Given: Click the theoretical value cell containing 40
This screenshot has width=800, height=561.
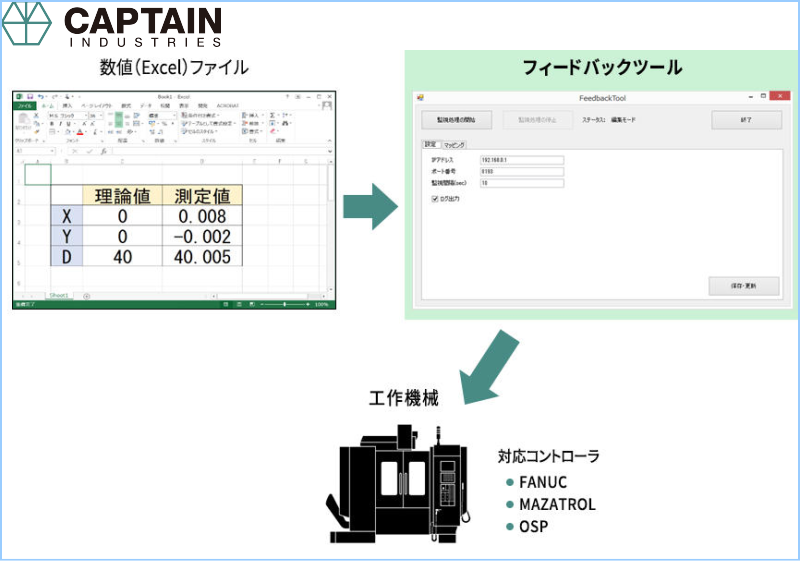Looking at the screenshot, I should pos(122,257).
